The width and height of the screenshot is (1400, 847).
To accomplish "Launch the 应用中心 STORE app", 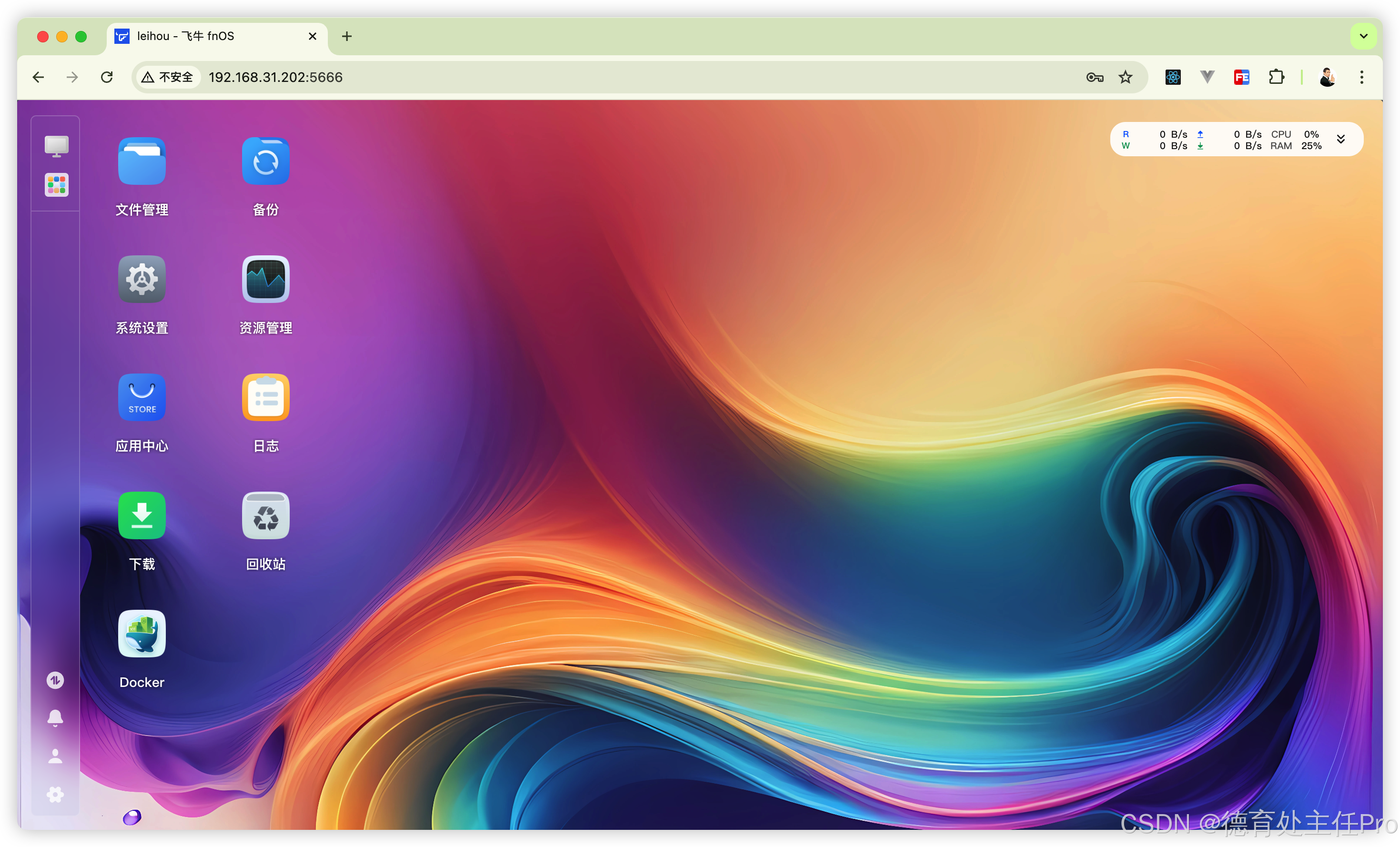I will (142, 398).
